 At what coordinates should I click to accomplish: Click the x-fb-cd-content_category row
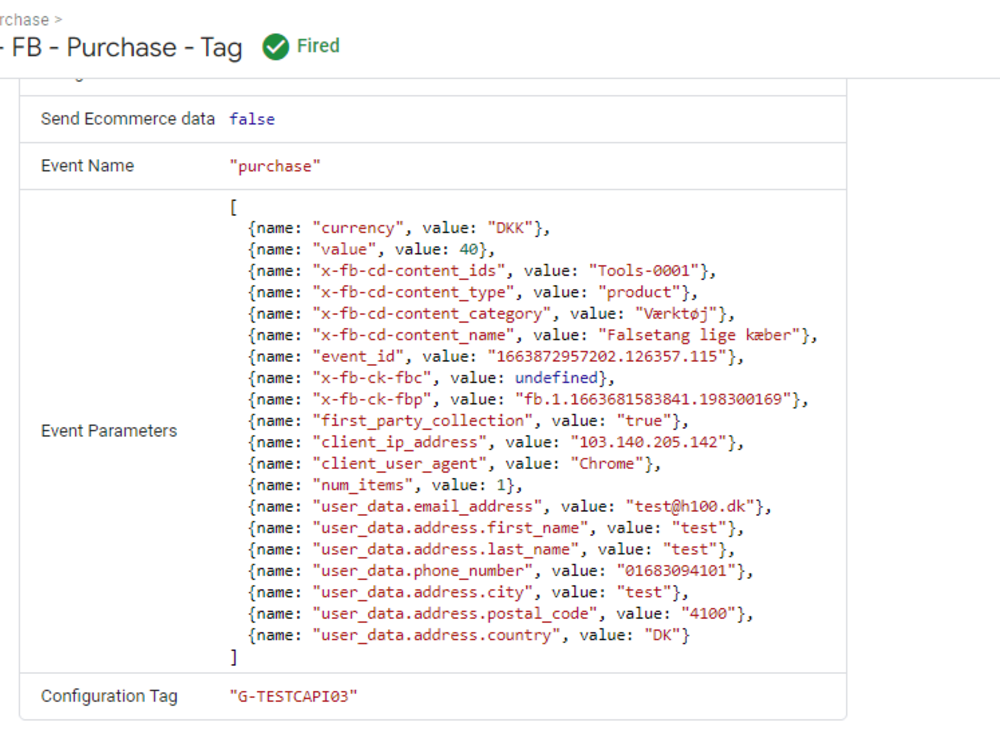pyautogui.click(x=491, y=314)
